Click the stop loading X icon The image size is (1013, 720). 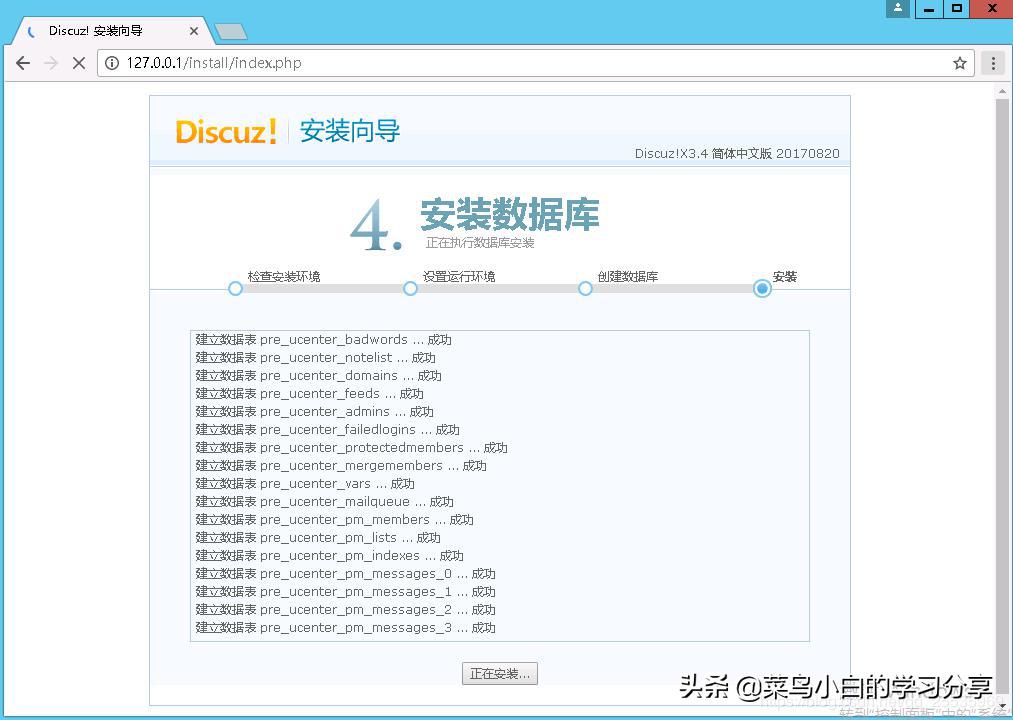pos(79,62)
